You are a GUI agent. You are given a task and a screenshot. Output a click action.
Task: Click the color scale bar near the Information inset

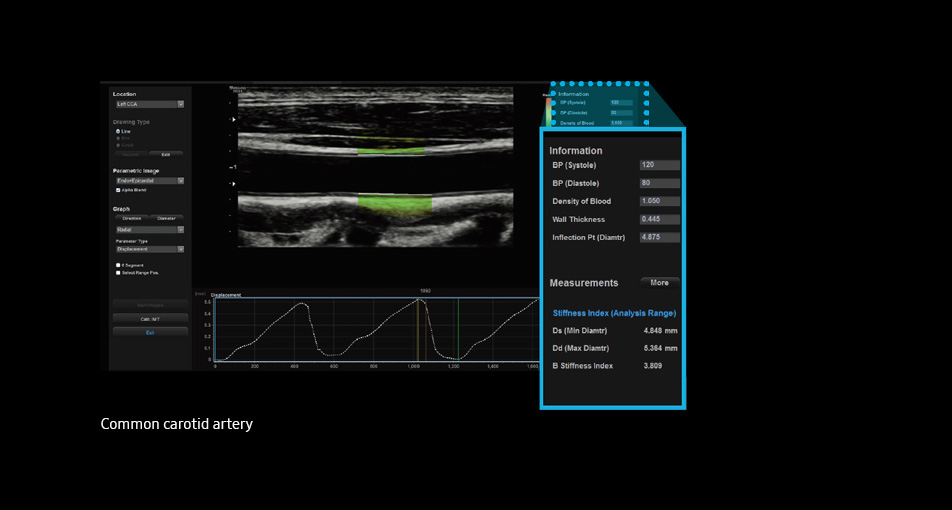pyautogui.click(x=549, y=112)
